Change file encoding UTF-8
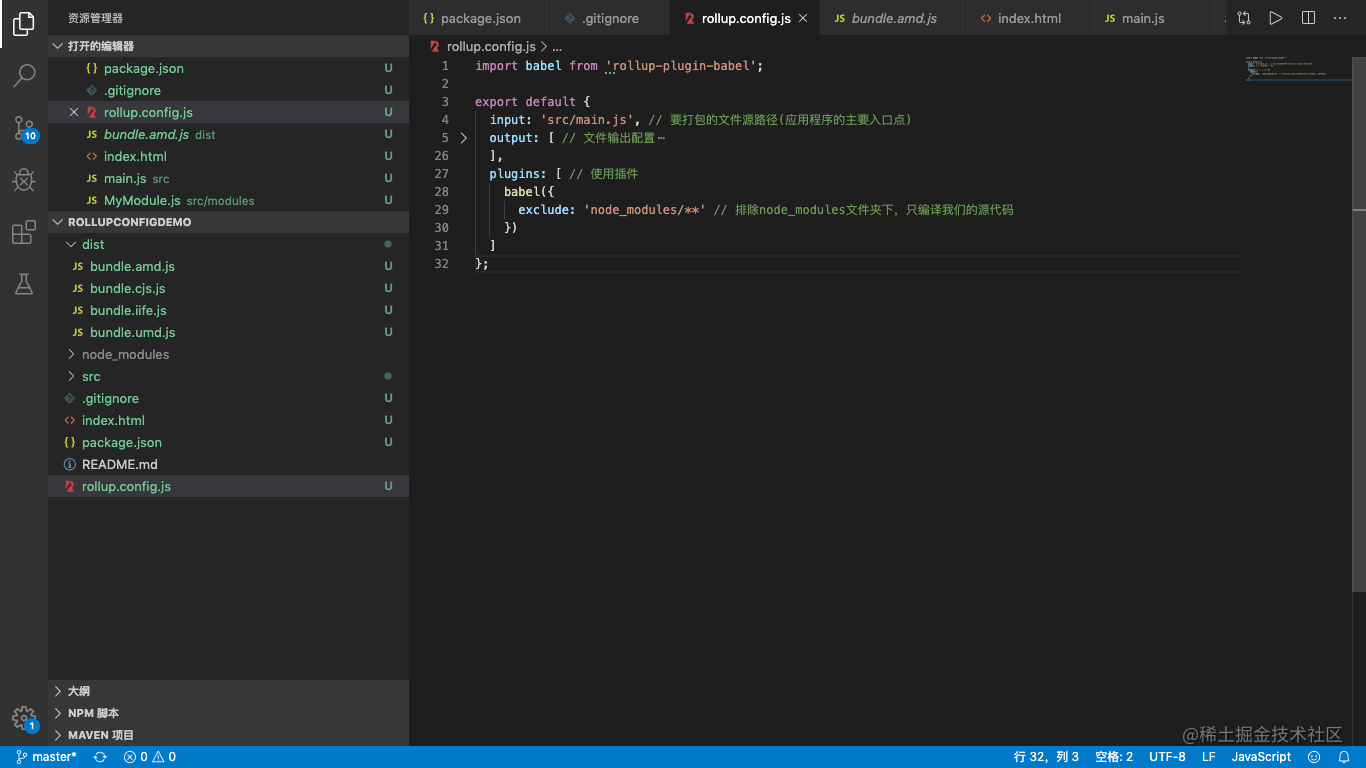 tap(1167, 757)
